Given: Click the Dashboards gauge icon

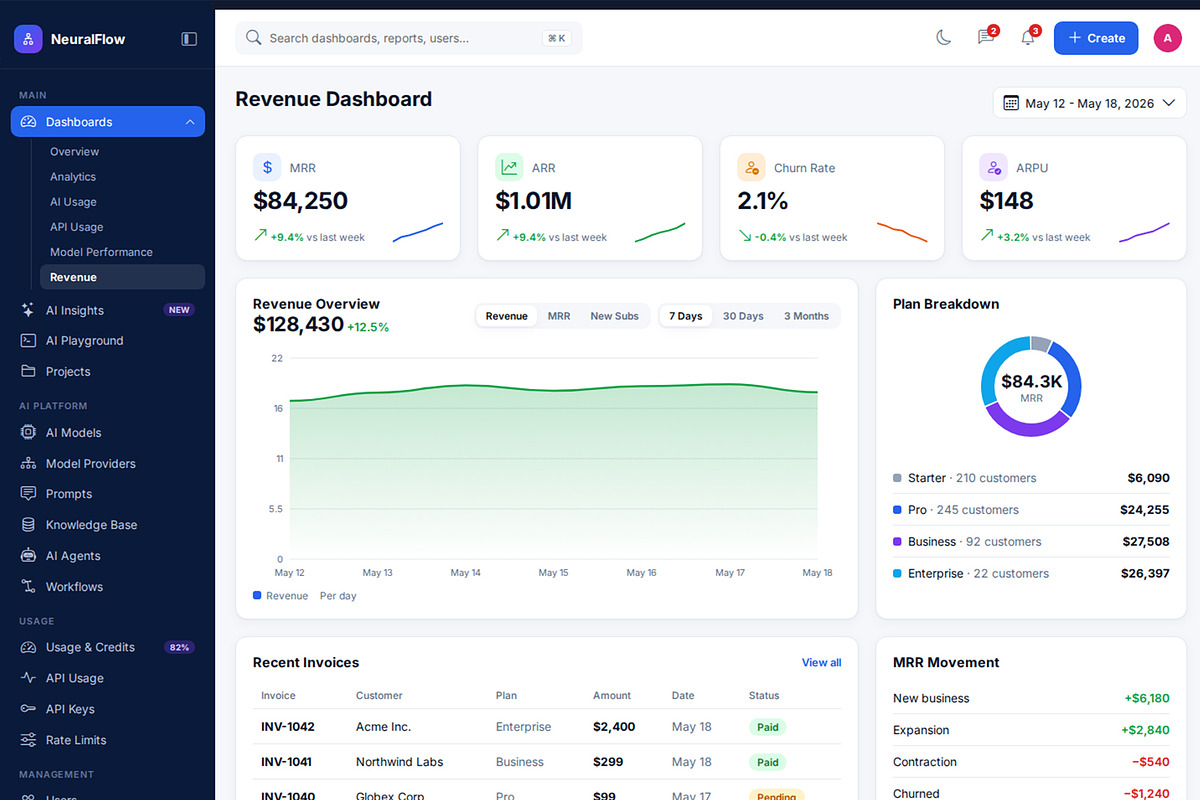Looking at the screenshot, I should [28, 122].
